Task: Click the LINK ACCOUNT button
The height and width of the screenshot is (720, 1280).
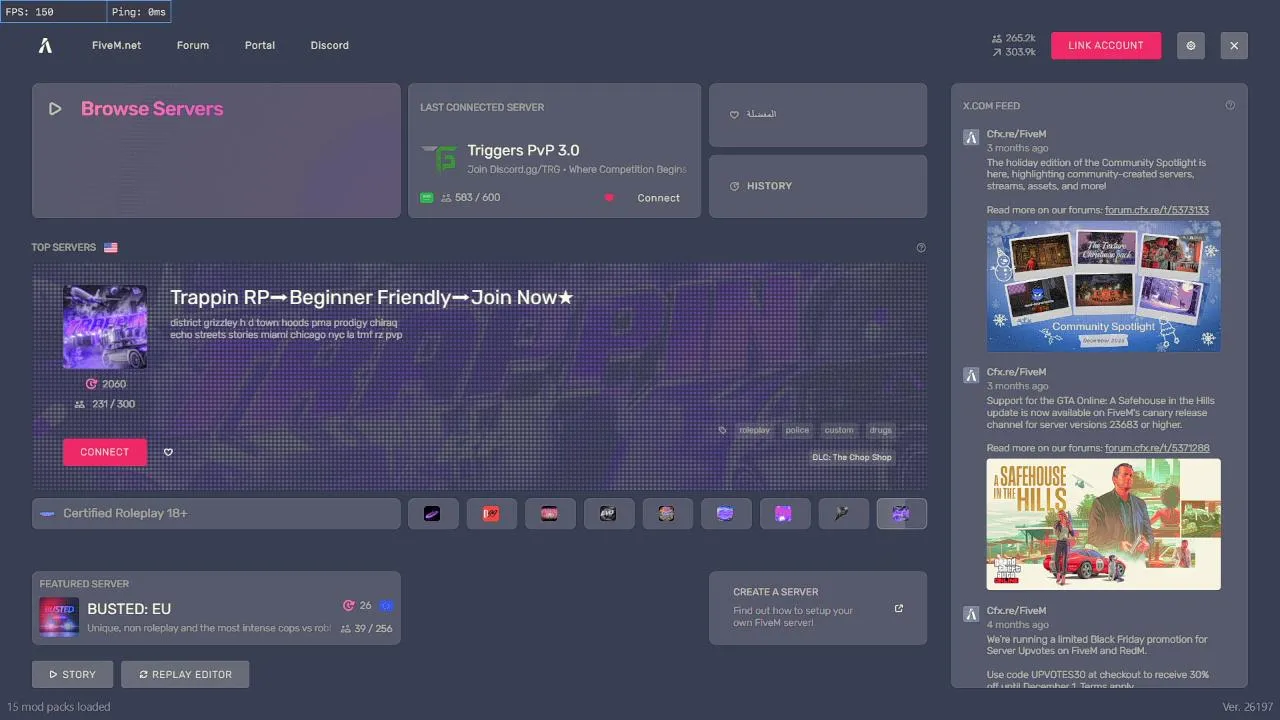Action: tap(1106, 45)
